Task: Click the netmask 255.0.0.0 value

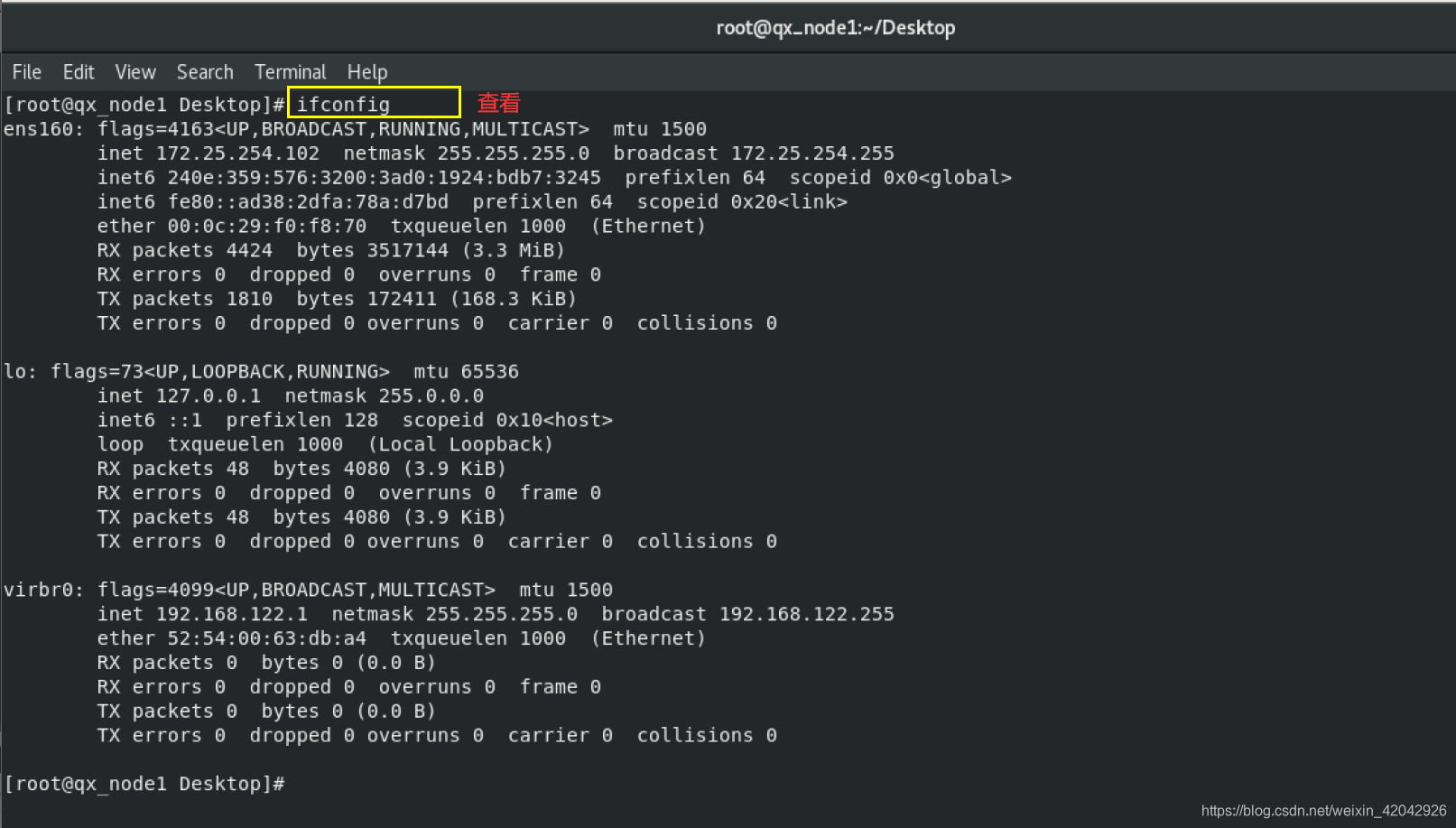Action: pos(431,396)
